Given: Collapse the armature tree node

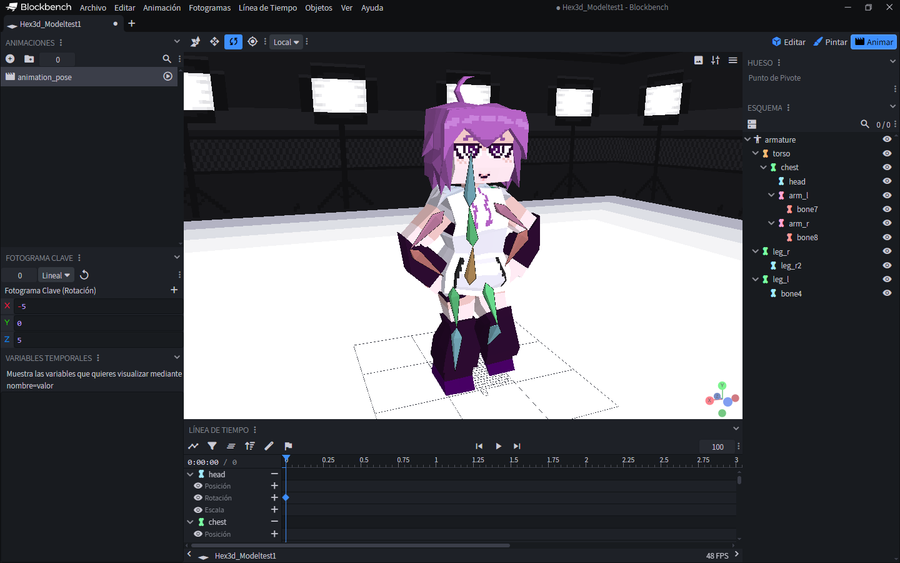Looking at the screenshot, I should click(x=748, y=139).
